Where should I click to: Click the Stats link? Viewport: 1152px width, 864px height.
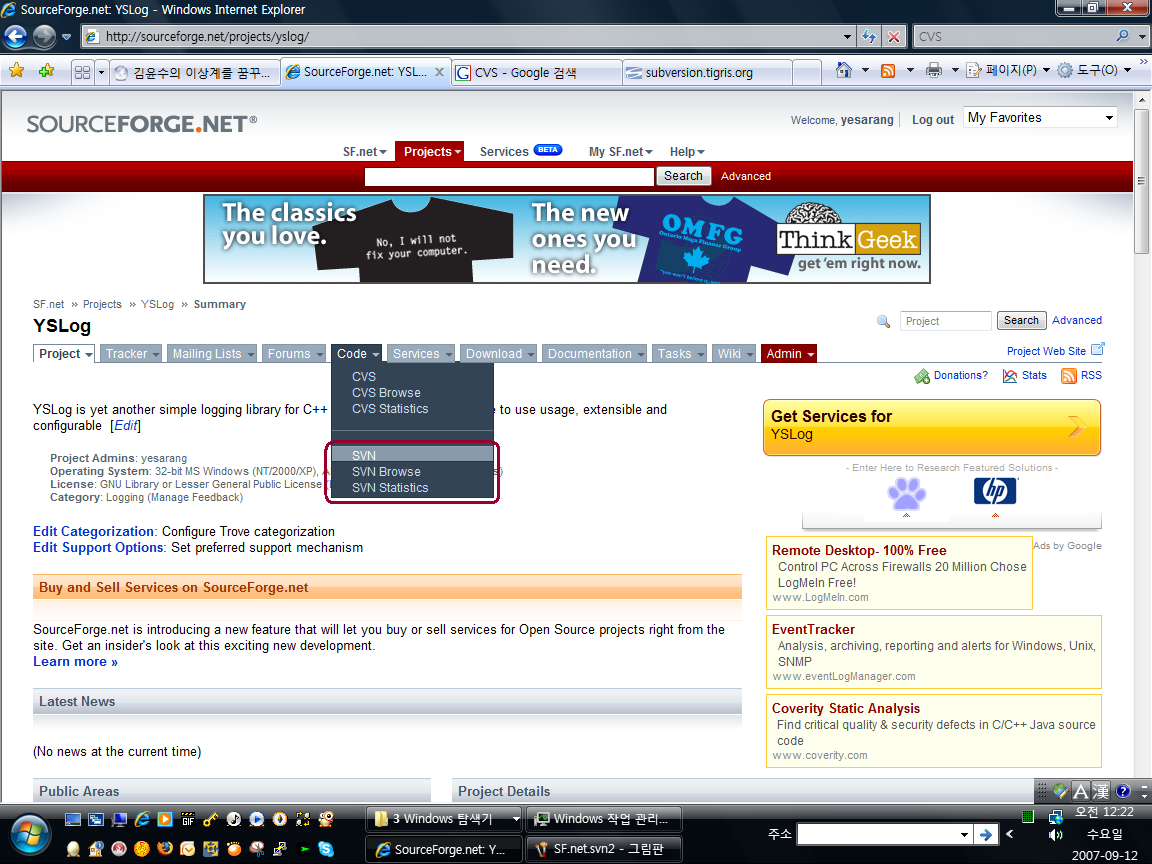click(1034, 375)
